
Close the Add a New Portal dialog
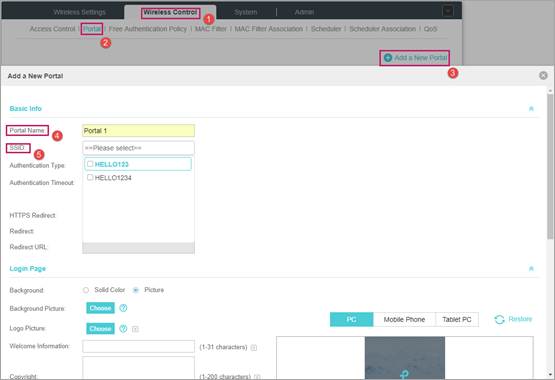[543, 75]
